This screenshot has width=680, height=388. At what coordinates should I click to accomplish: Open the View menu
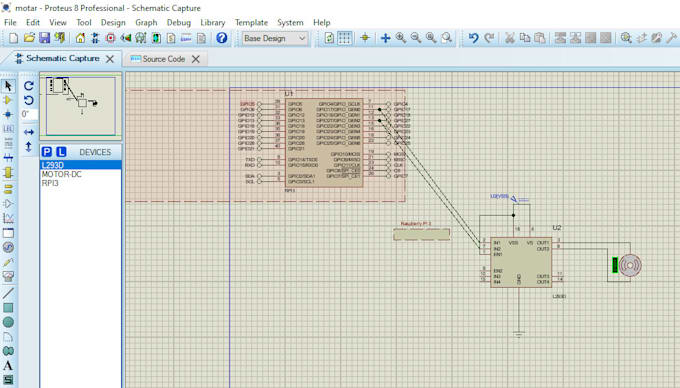58,23
